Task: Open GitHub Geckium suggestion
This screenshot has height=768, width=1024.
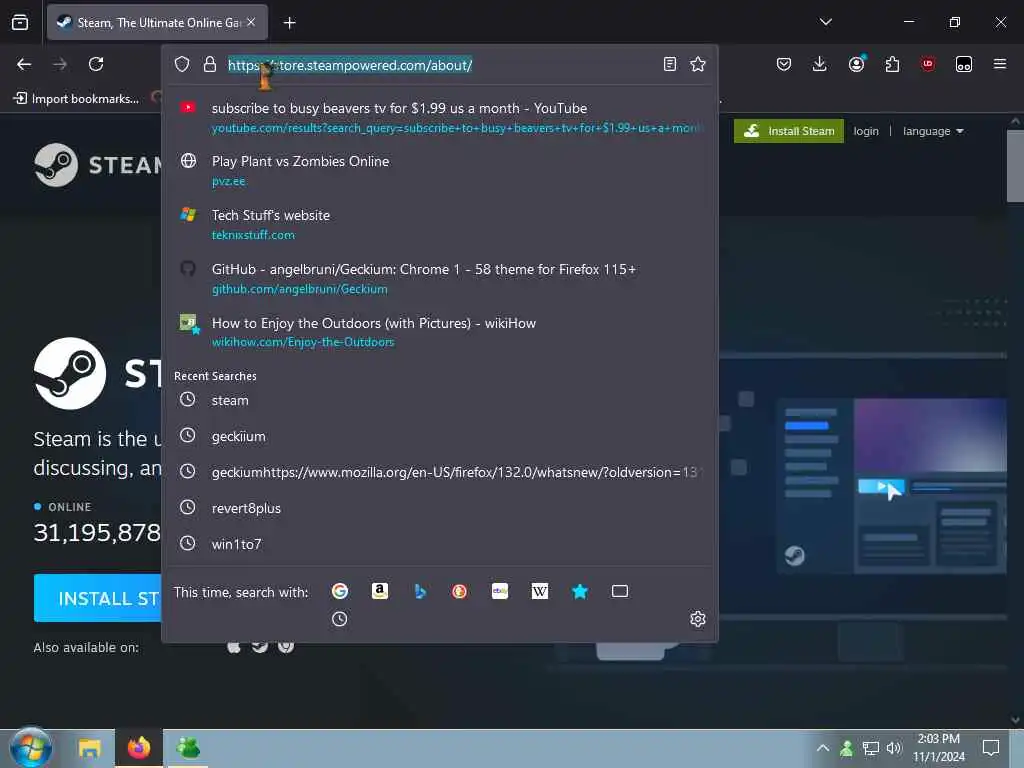Action: pyautogui.click(x=440, y=278)
